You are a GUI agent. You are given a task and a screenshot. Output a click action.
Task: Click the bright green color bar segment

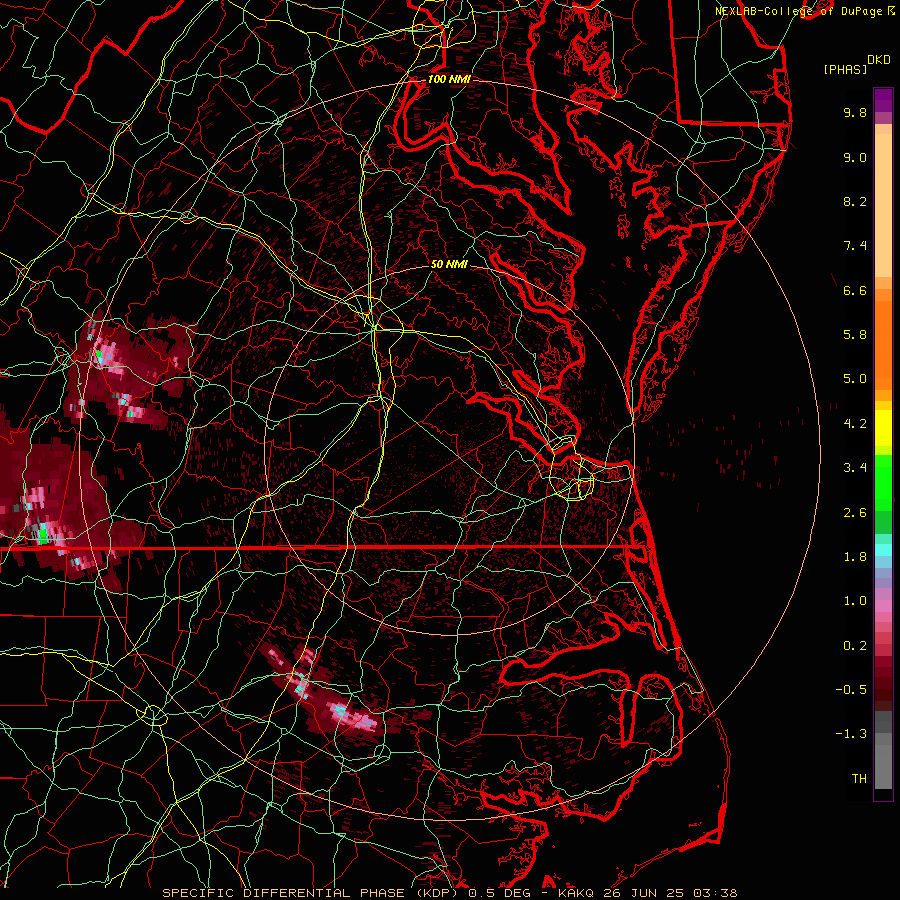(883, 482)
